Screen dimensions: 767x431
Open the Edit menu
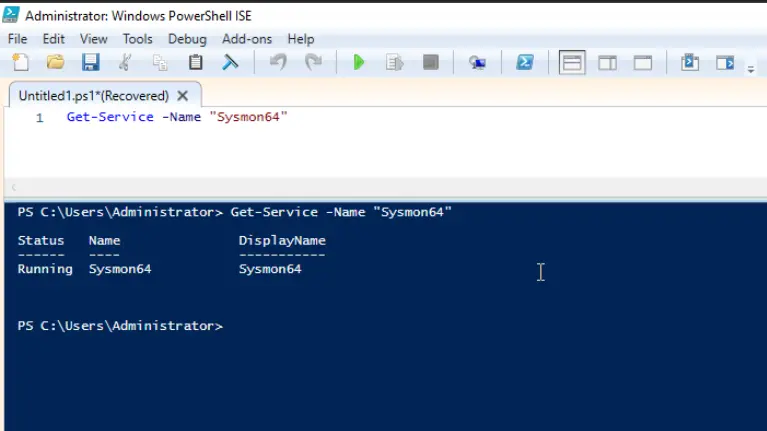click(53, 39)
